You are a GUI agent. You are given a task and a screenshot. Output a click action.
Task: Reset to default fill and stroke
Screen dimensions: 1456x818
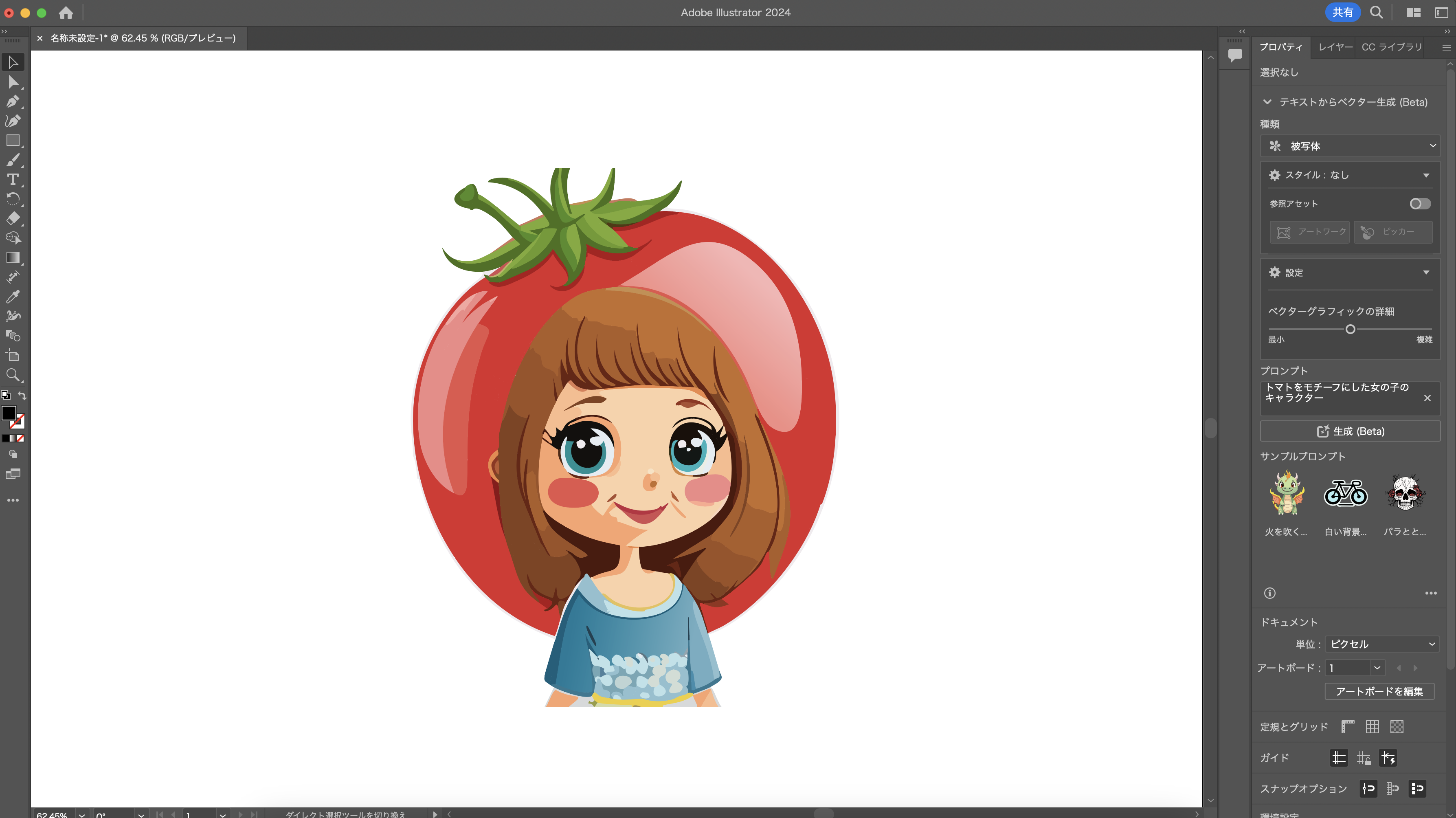click(6, 395)
